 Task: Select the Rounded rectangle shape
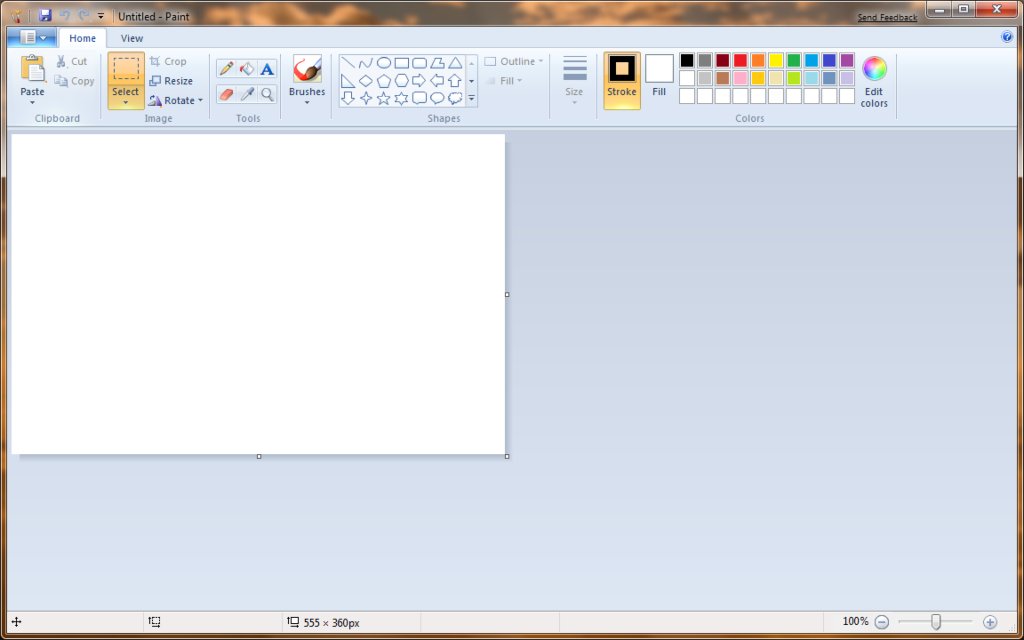point(419,63)
